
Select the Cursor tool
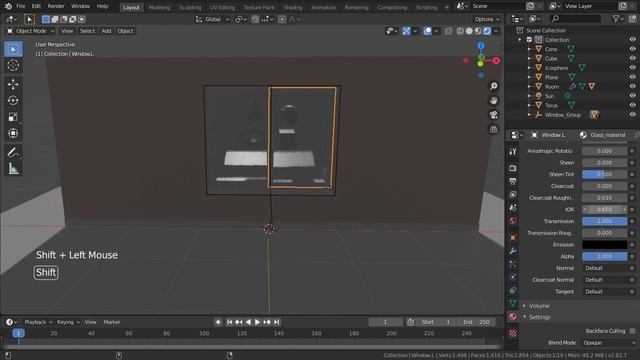(x=13, y=65)
